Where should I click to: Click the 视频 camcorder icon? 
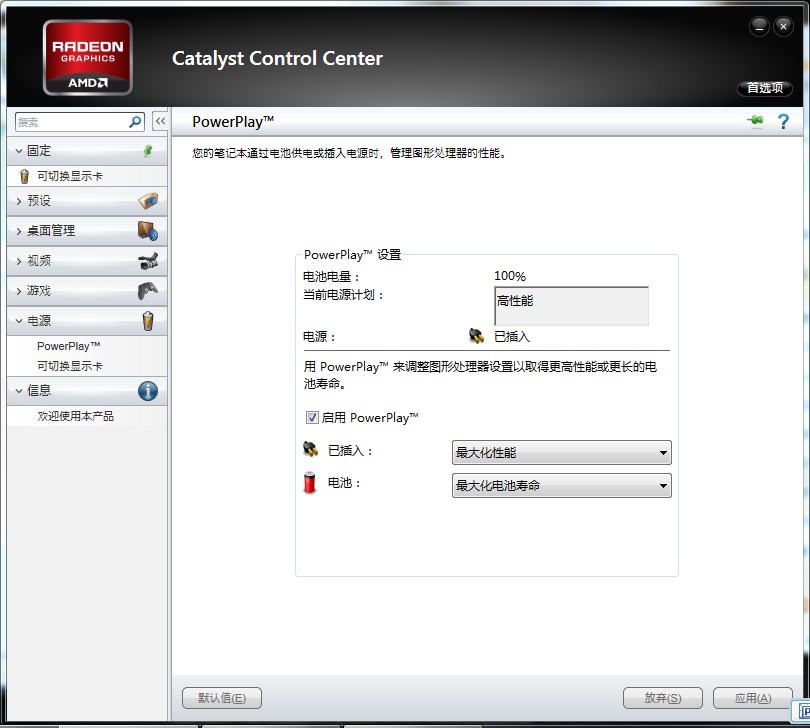[148, 260]
